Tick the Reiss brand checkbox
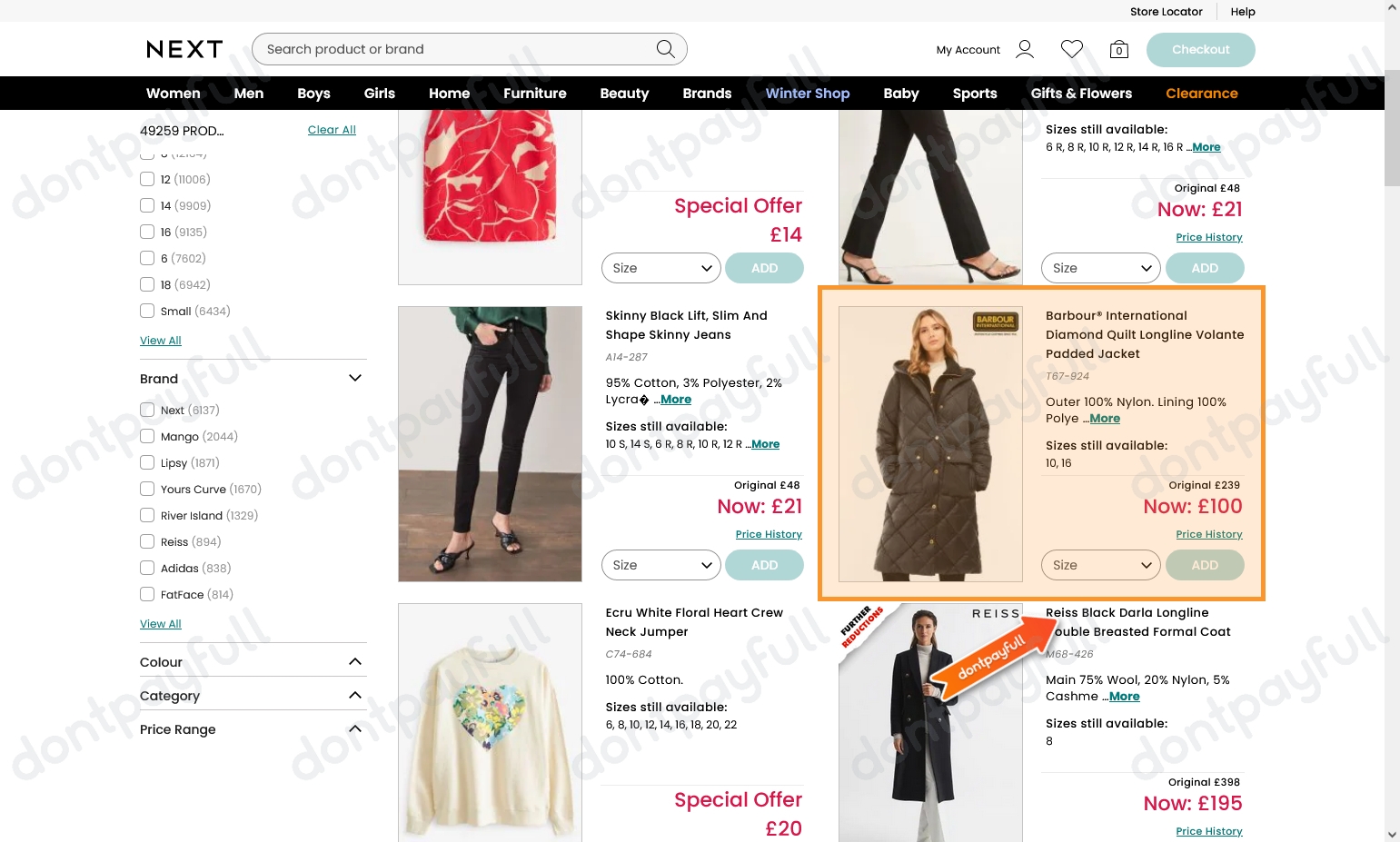This screenshot has height=842, width=1400. click(x=147, y=541)
